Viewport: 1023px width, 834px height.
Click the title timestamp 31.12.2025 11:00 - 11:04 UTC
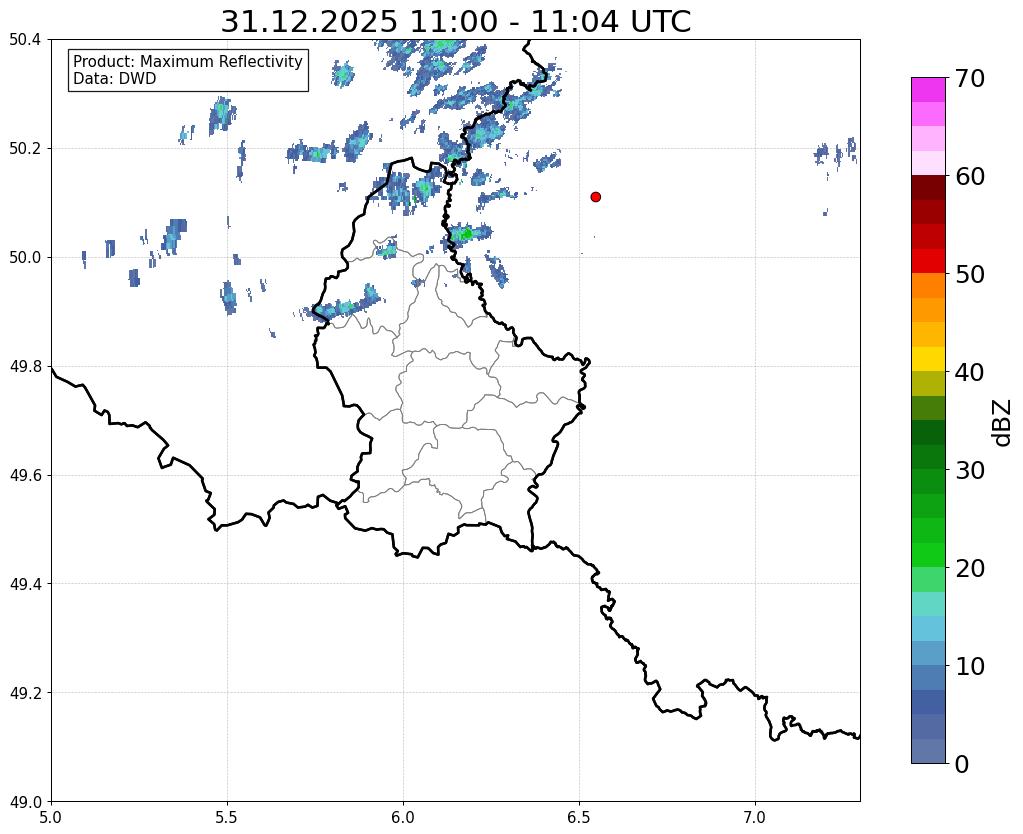455,22
